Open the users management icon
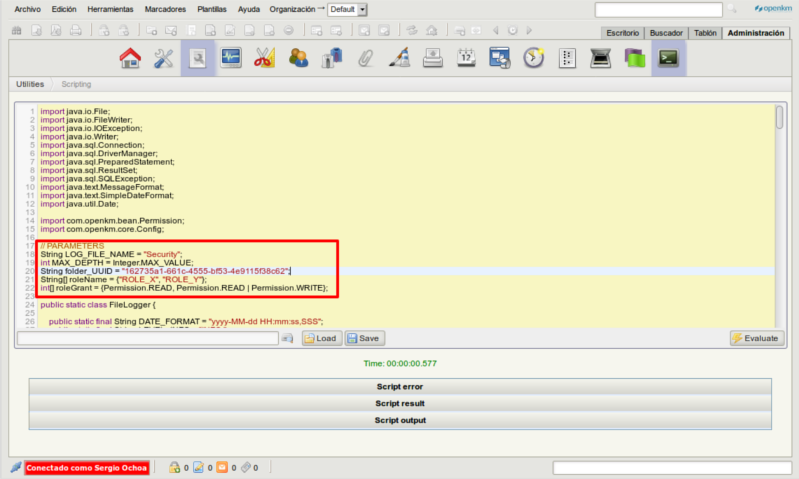 pos(298,59)
